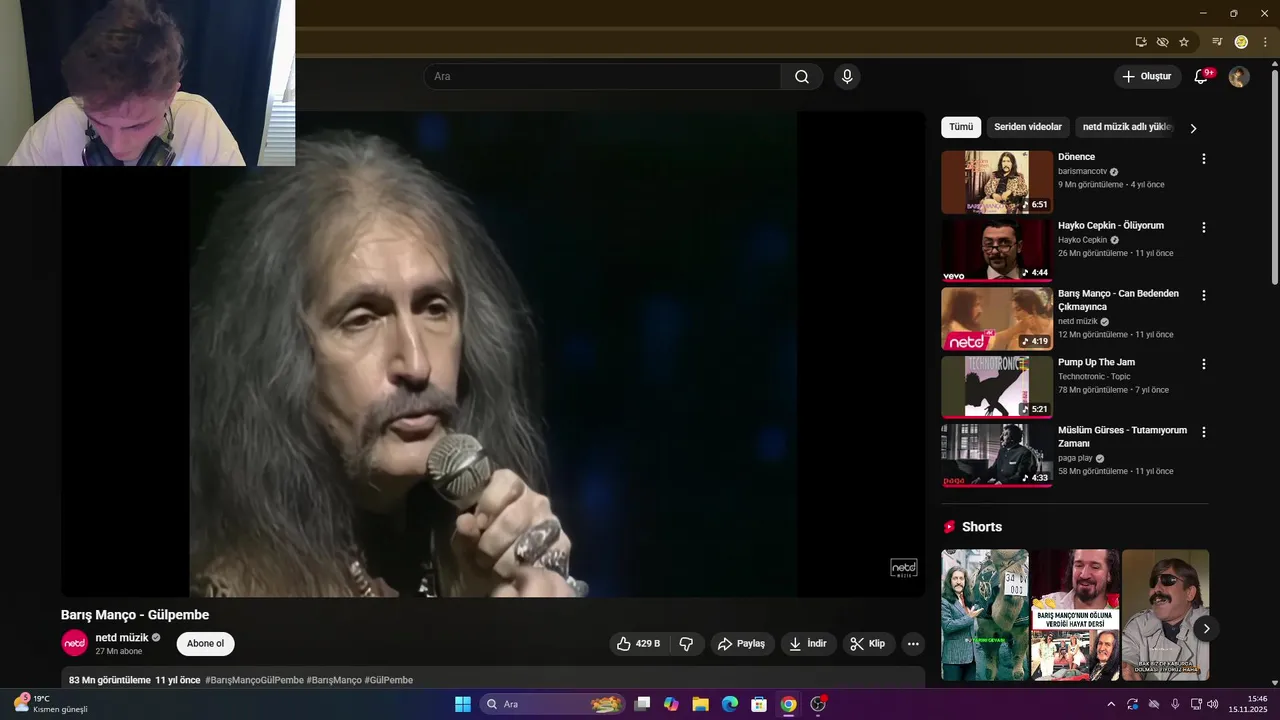Open the Short about Barış Manço'nun oğluna
The image size is (1280, 720).
(x=1075, y=615)
